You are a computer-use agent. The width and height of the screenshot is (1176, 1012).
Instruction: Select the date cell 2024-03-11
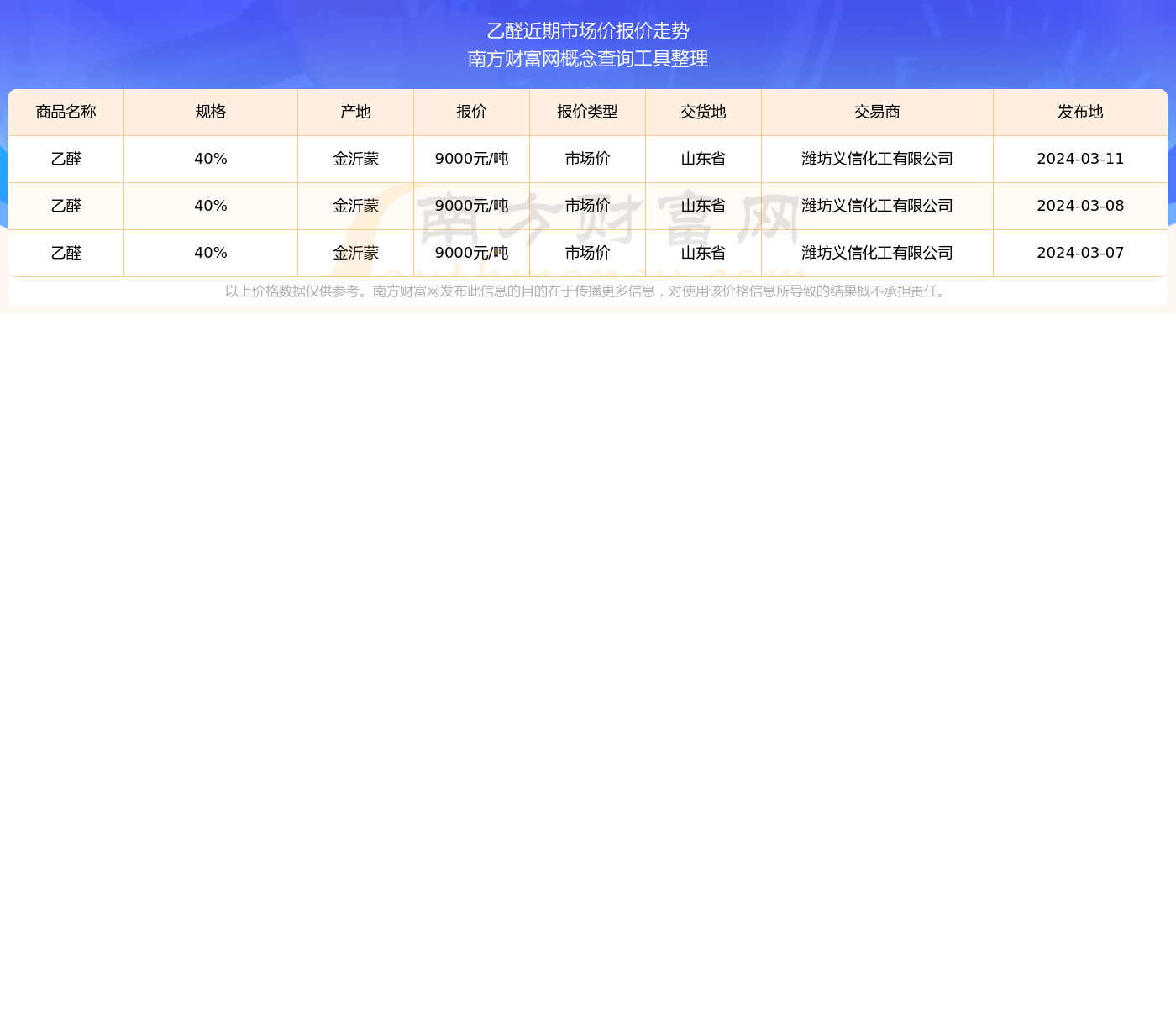(x=1080, y=159)
